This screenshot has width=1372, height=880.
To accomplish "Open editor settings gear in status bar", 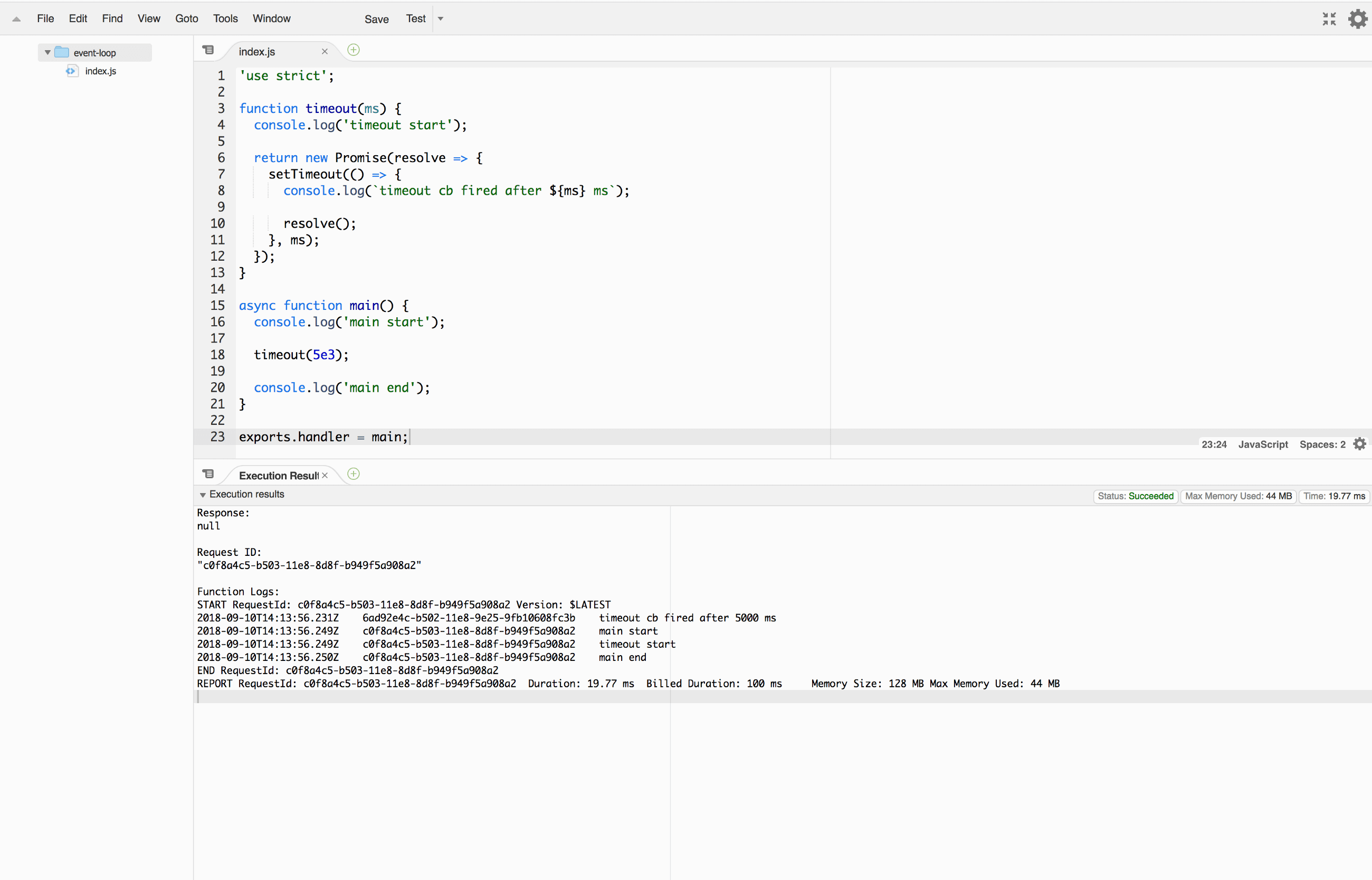I will click(x=1359, y=444).
